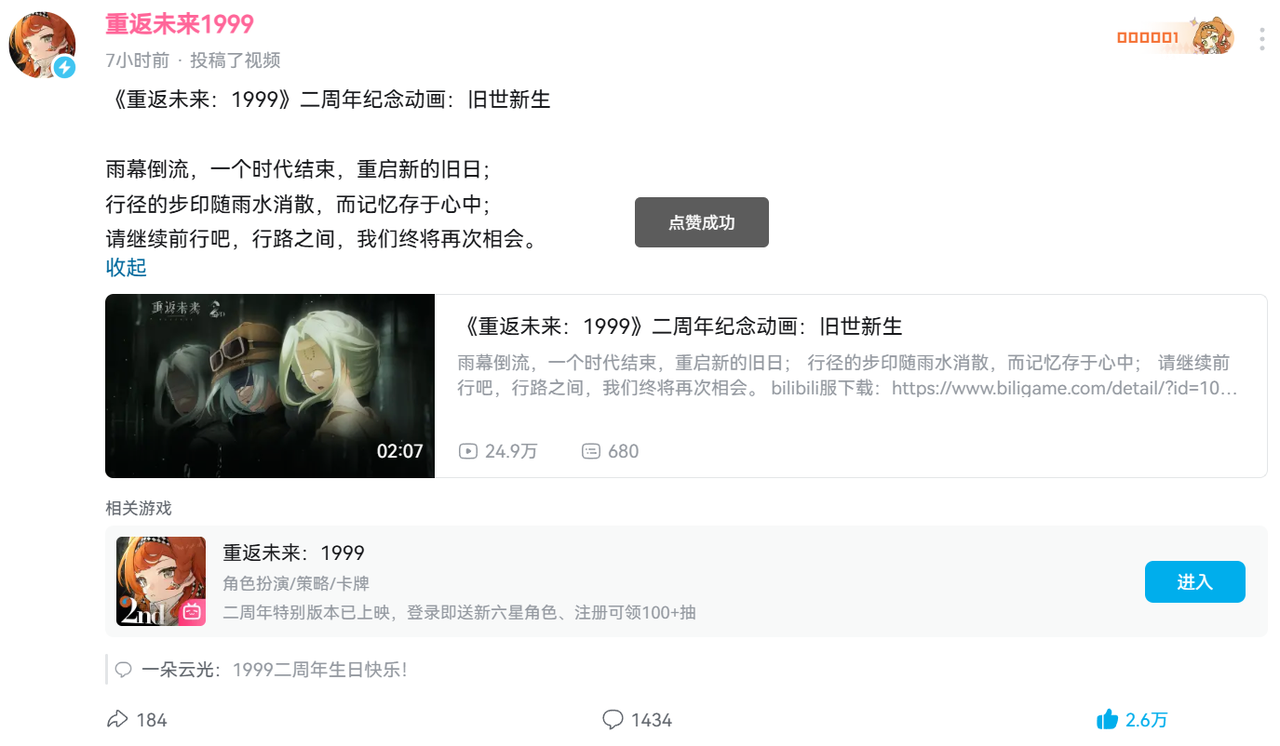
Task: Open comments via the speech bubble icon
Action: [613, 719]
